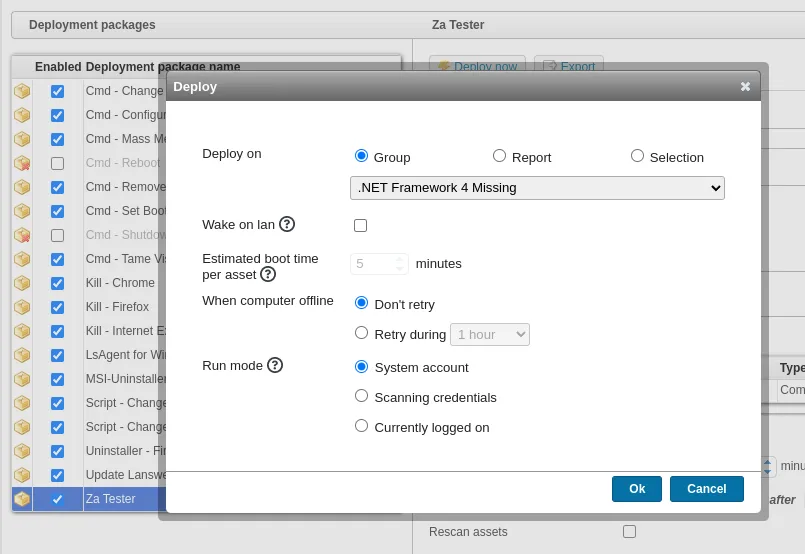Click package icon beside Cmd - Set Boot row
This screenshot has width=805, height=554.
pos(22,211)
